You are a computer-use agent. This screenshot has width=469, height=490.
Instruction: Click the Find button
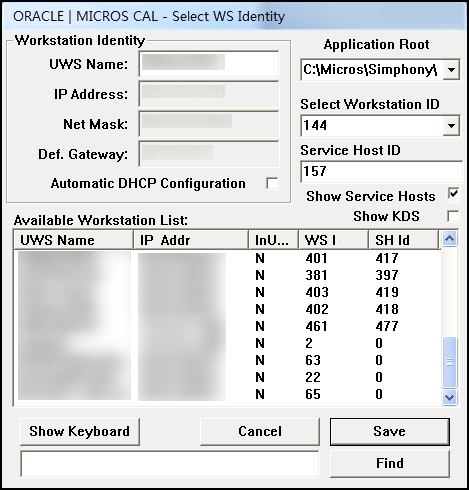point(390,463)
